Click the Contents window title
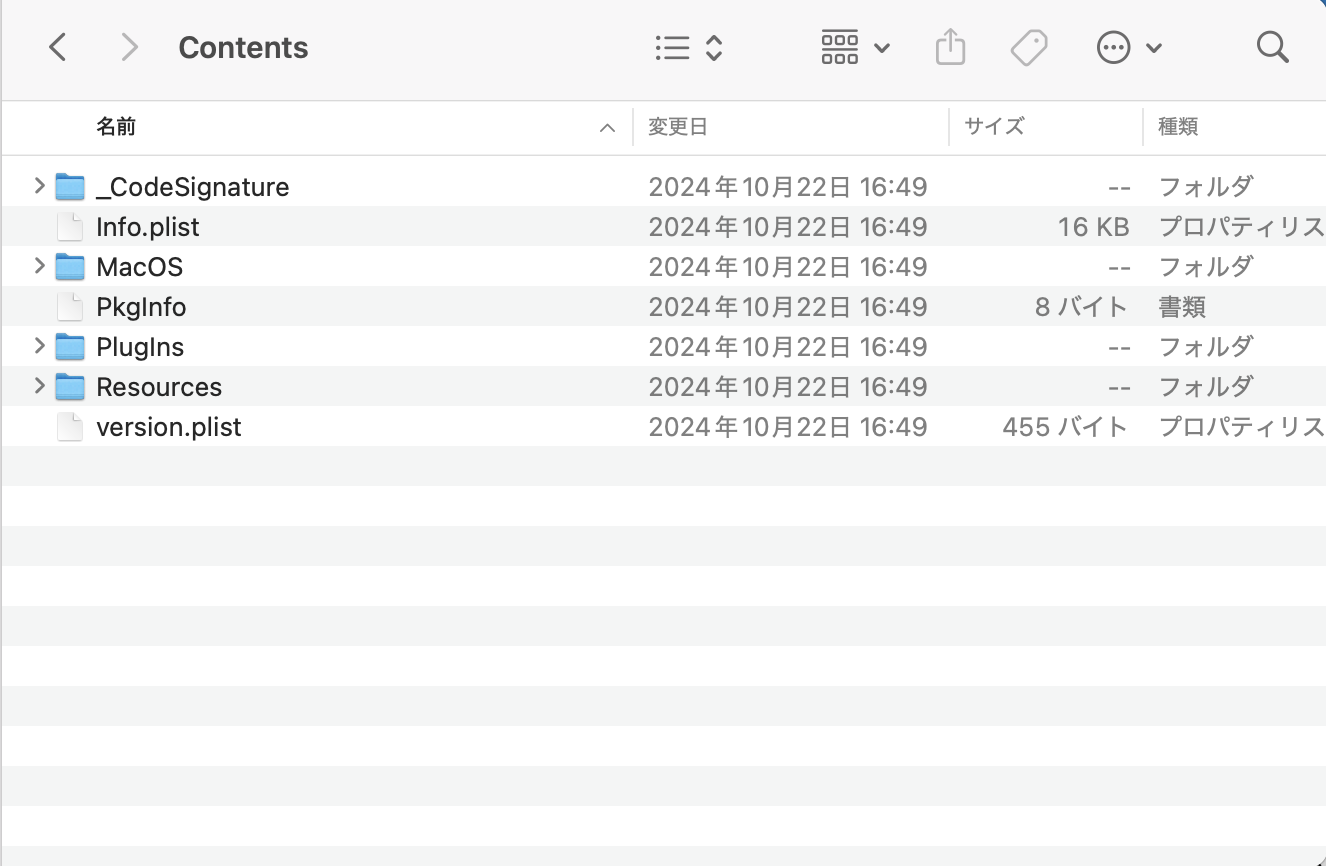Image resolution: width=1326 pixels, height=866 pixels. point(243,47)
